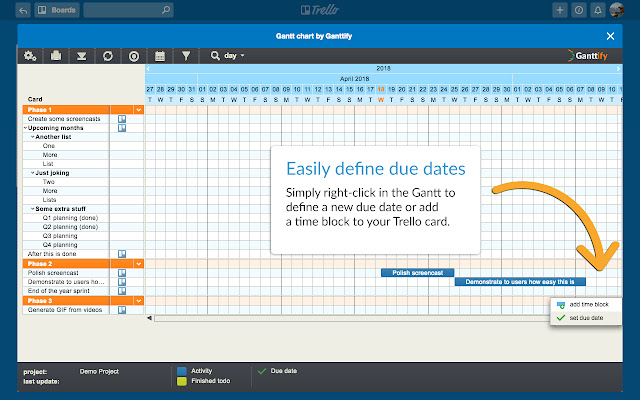Image resolution: width=640 pixels, height=400 pixels.
Task: Click the April 2018 month header
Action: [355, 79]
